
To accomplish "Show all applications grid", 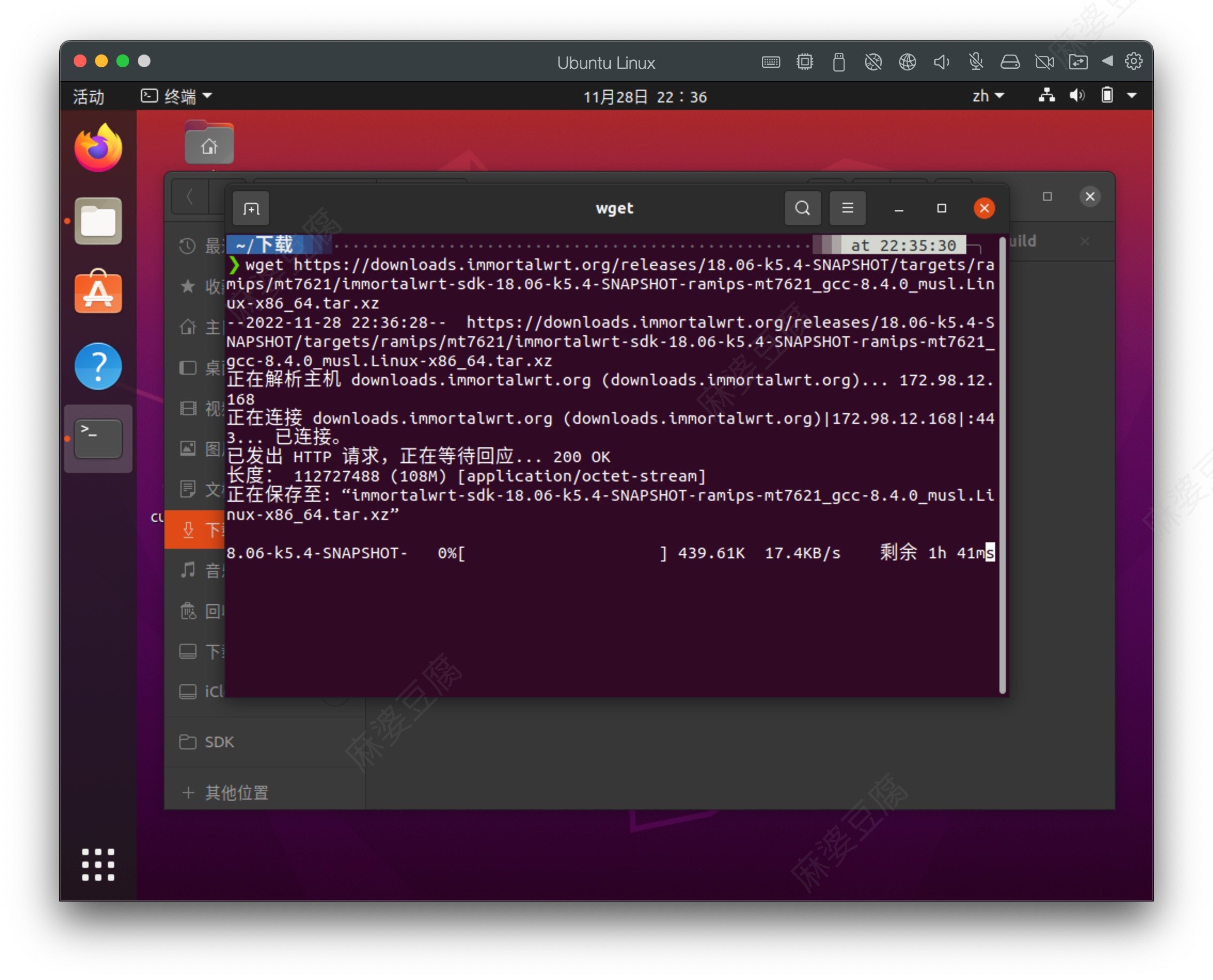I will 98,864.
